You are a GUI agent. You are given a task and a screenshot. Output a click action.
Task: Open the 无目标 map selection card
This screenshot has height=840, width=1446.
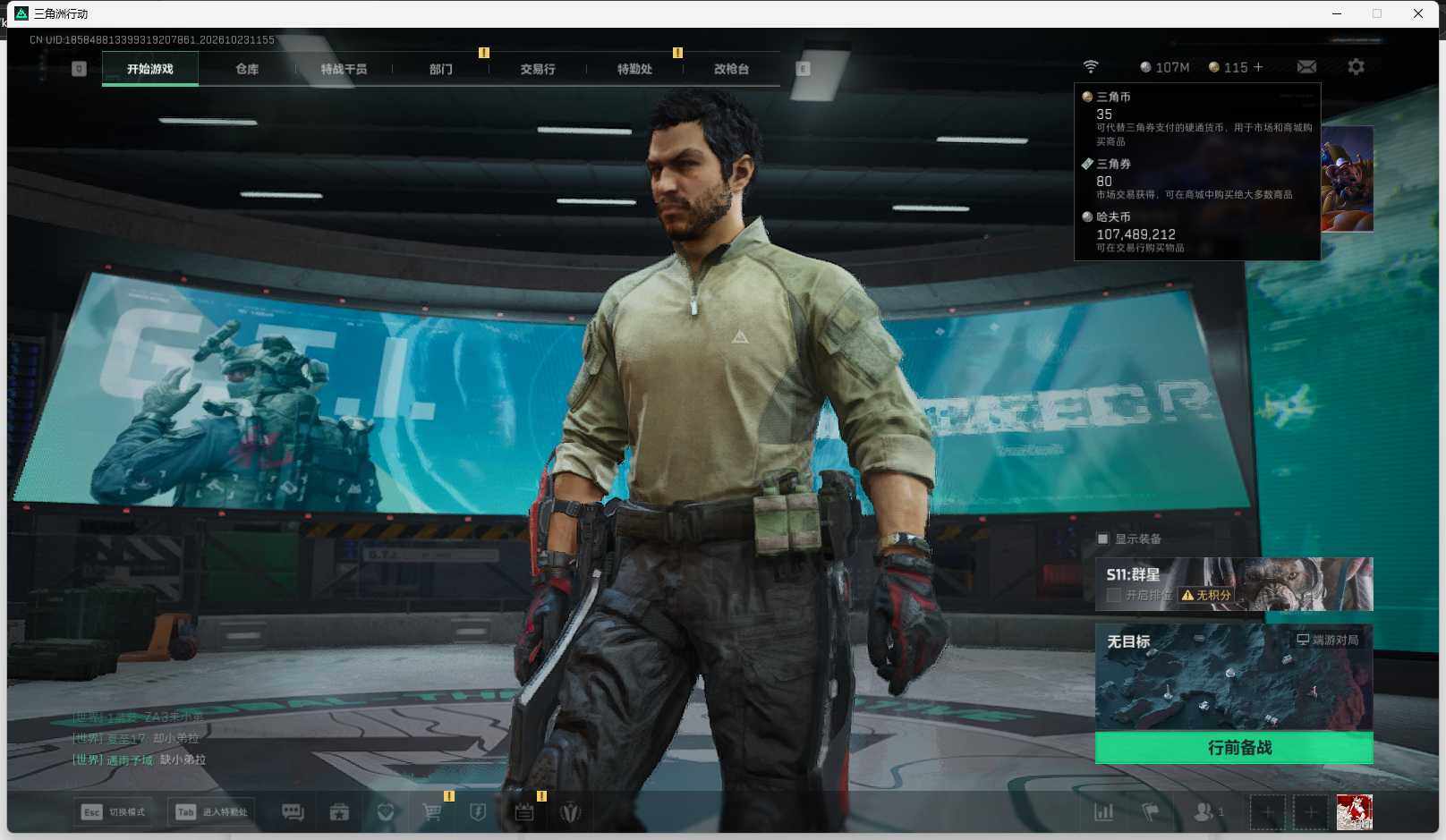pyautogui.click(x=1234, y=677)
